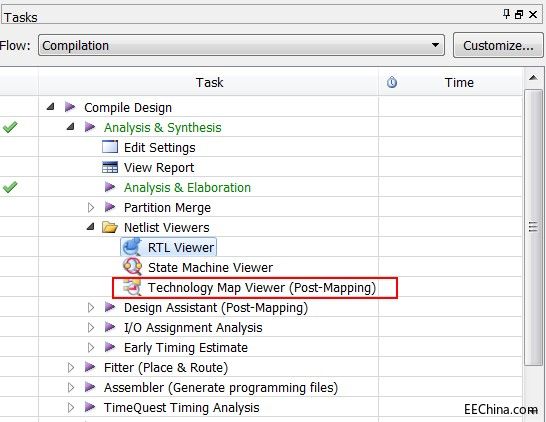Expand the Partition Merge node
Image resolution: width=546 pixels, height=422 pixels.
[91, 208]
